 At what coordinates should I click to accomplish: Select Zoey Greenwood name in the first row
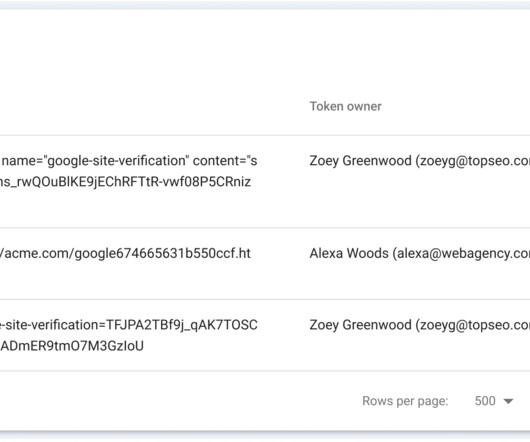[360, 161]
